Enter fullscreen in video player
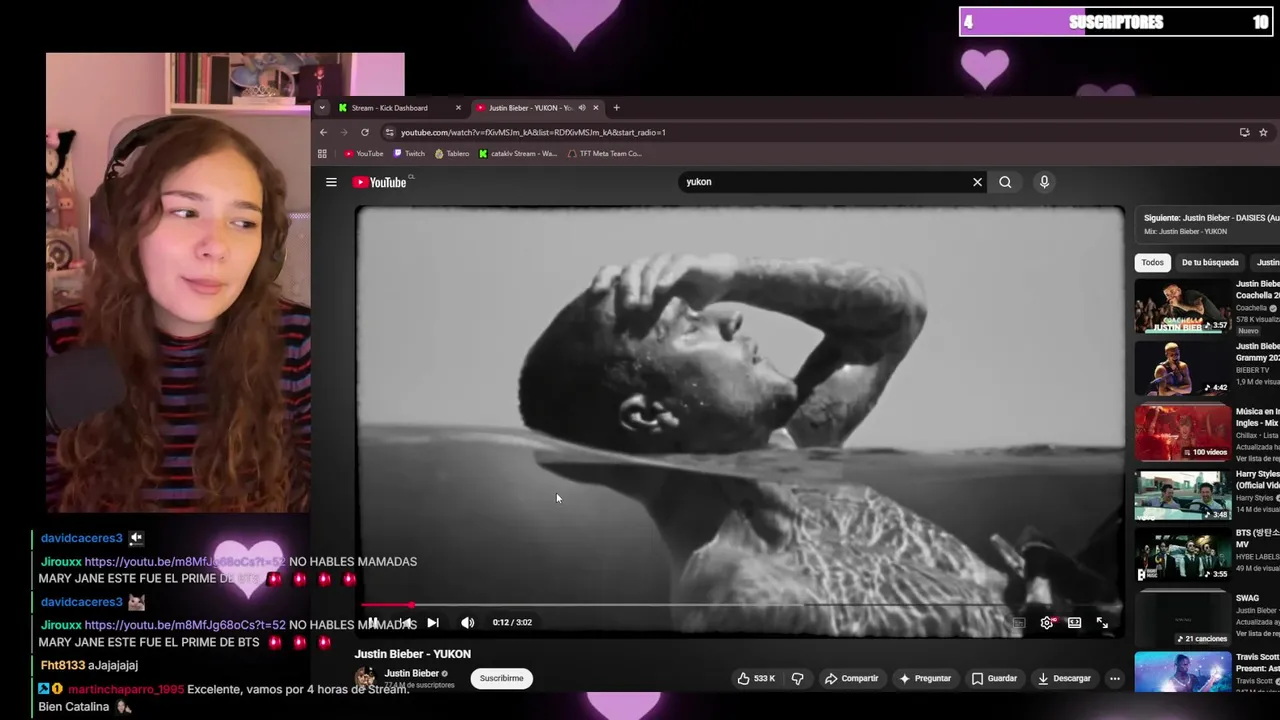 pos(1102,623)
